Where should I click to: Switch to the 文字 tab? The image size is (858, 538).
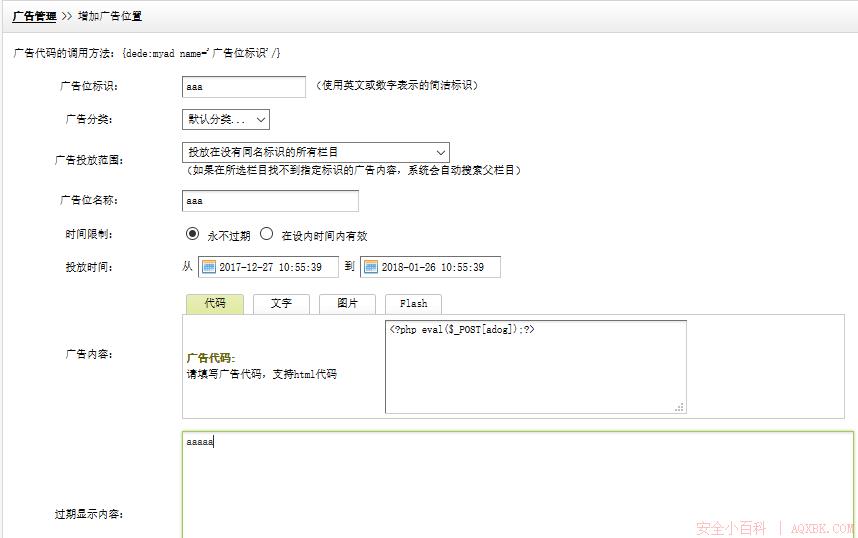click(x=281, y=304)
